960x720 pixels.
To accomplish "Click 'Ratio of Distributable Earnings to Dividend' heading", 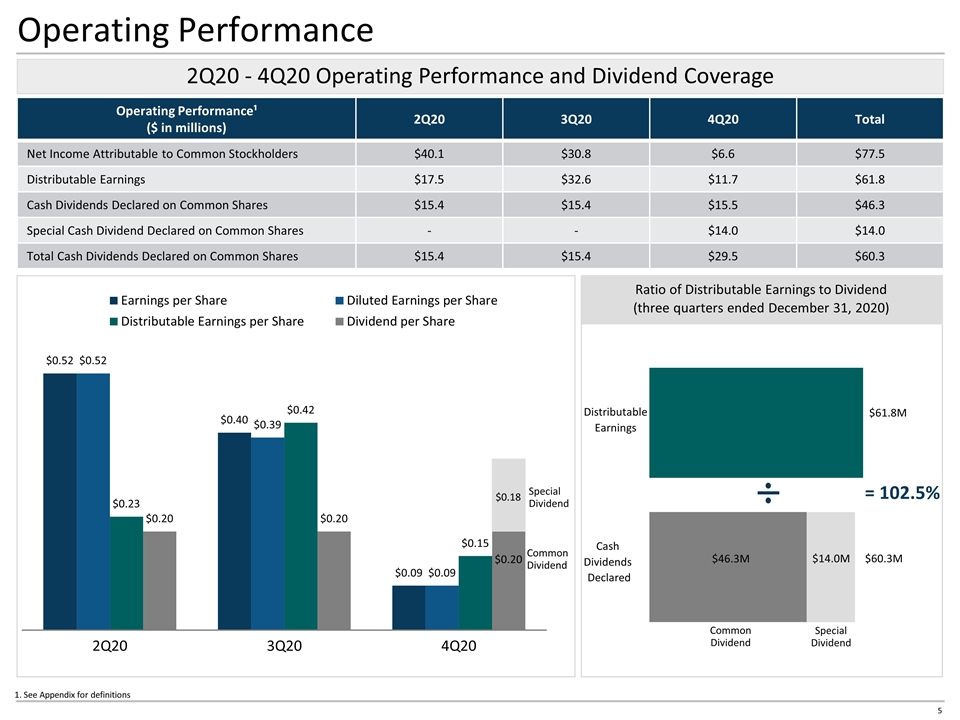I will [x=760, y=290].
